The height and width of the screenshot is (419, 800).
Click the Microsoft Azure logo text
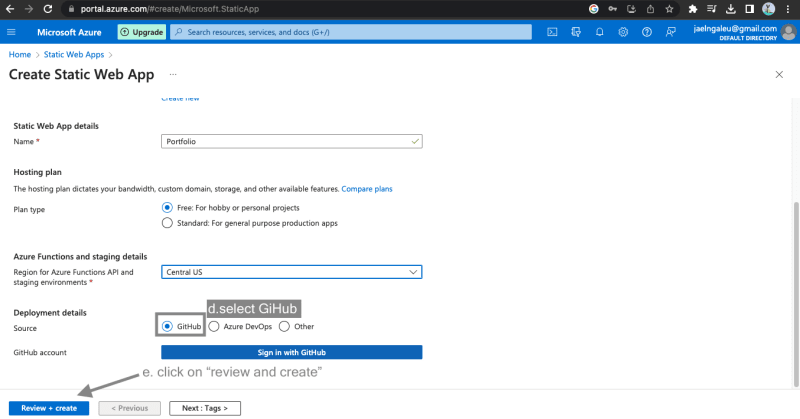tap(69, 32)
